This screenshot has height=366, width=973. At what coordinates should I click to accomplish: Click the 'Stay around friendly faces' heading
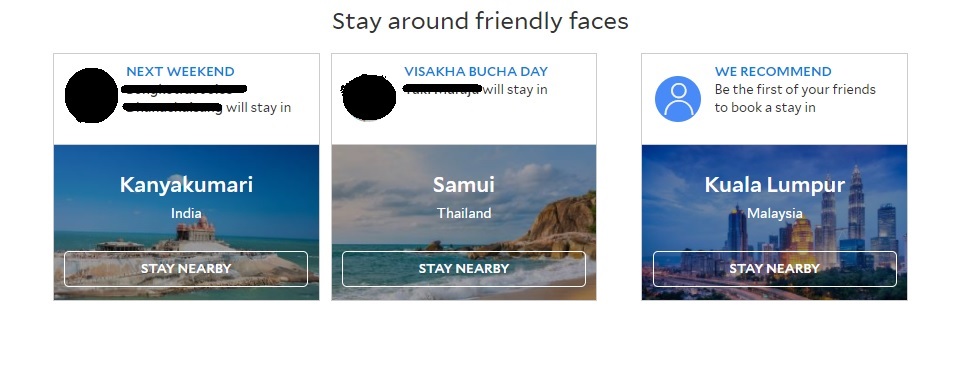(x=480, y=22)
